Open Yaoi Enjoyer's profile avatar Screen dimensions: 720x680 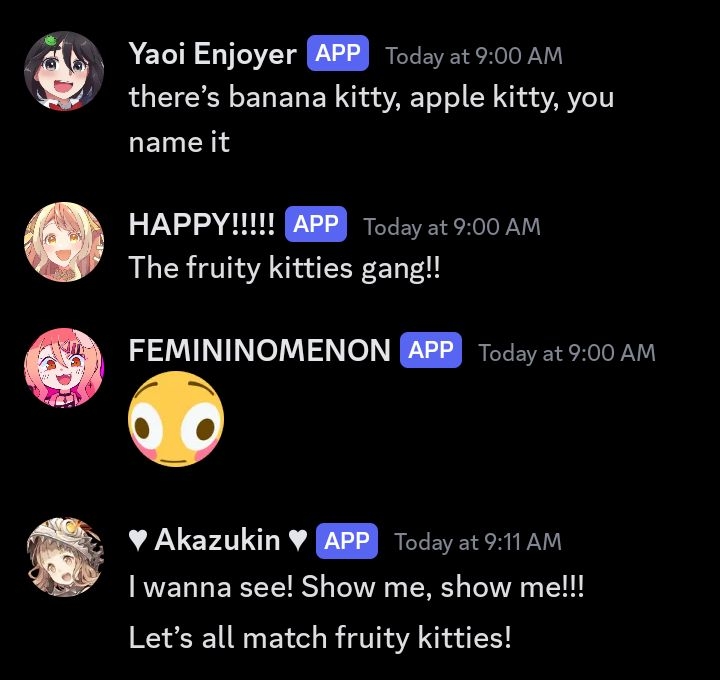(x=64, y=71)
